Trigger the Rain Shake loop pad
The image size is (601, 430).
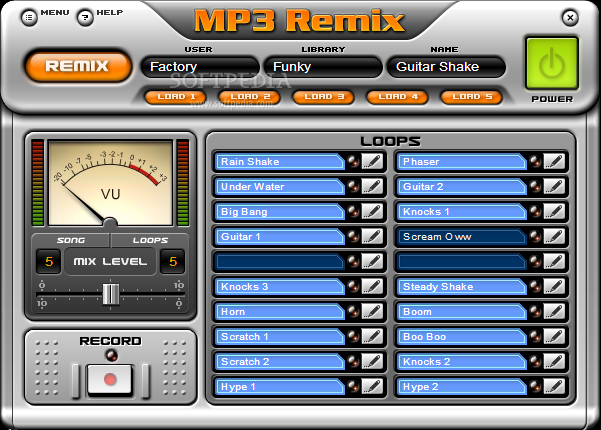point(279,161)
